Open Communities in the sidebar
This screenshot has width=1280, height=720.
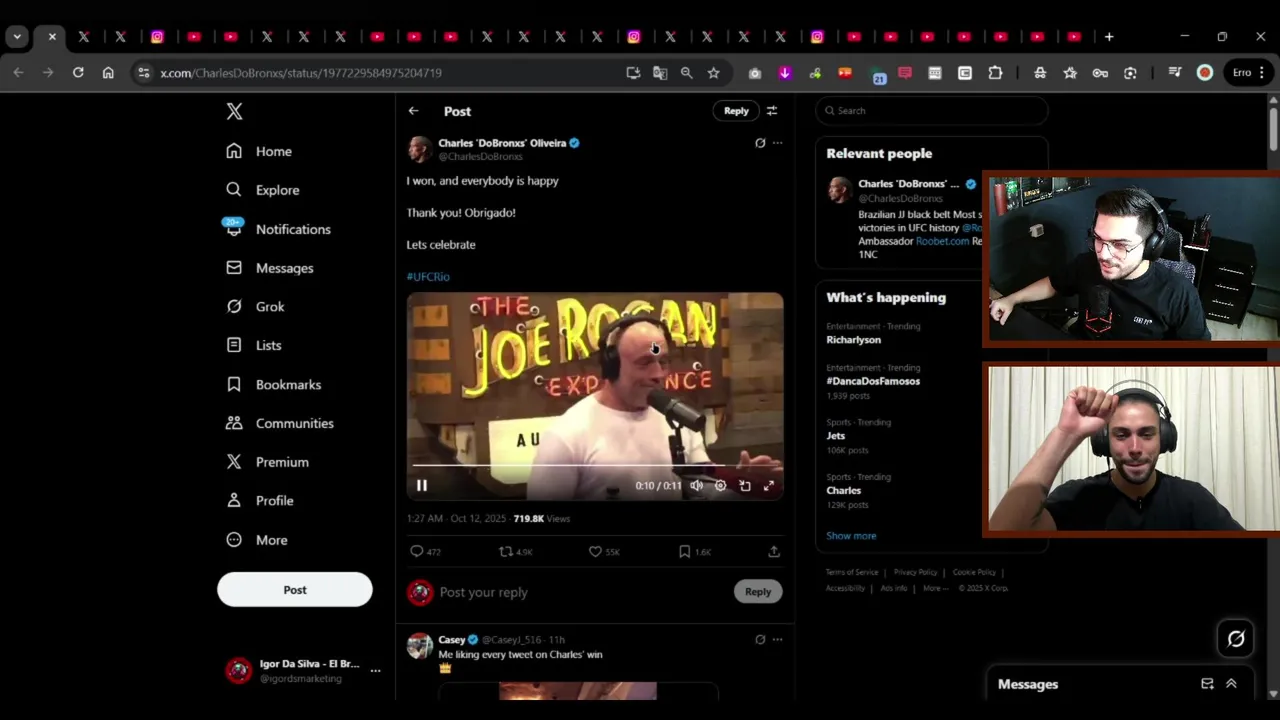(279, 423)
